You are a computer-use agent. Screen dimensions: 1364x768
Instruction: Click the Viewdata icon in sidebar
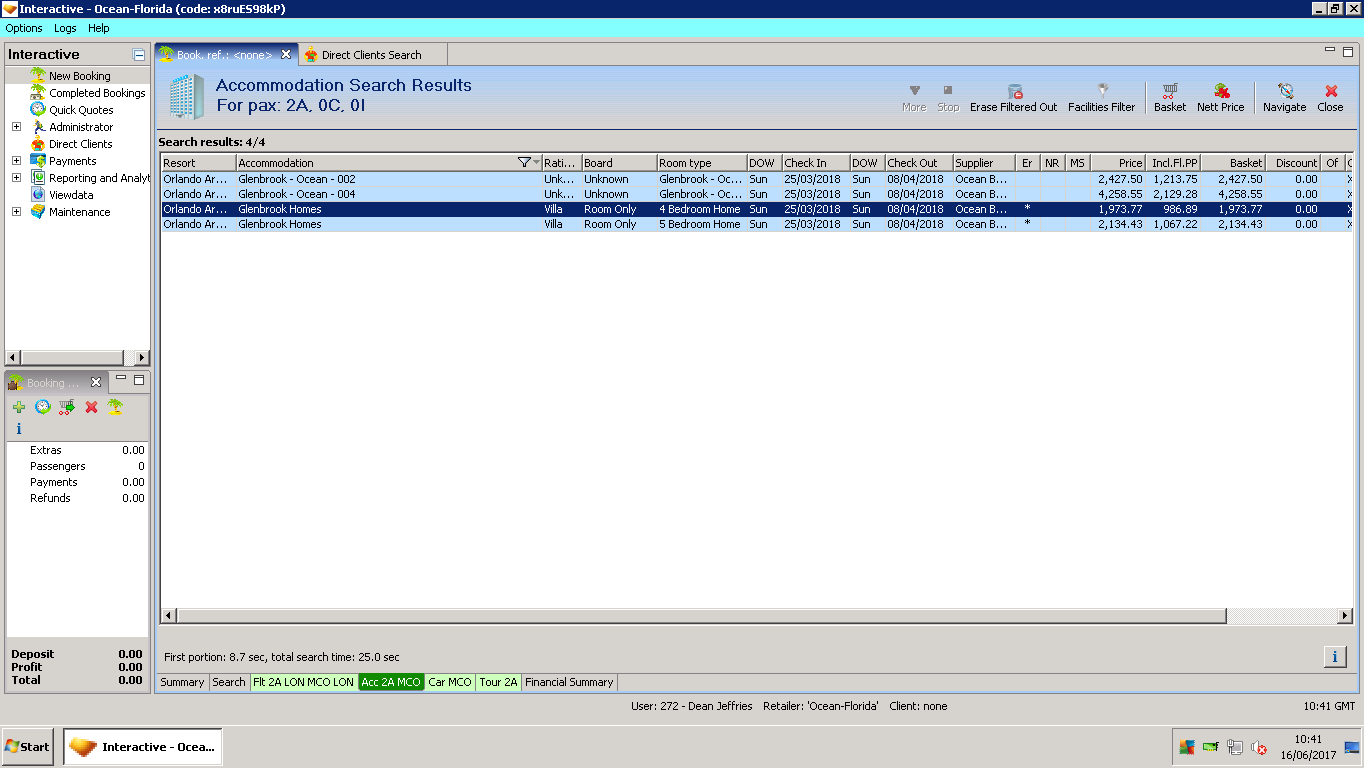[x=38, y=195]
